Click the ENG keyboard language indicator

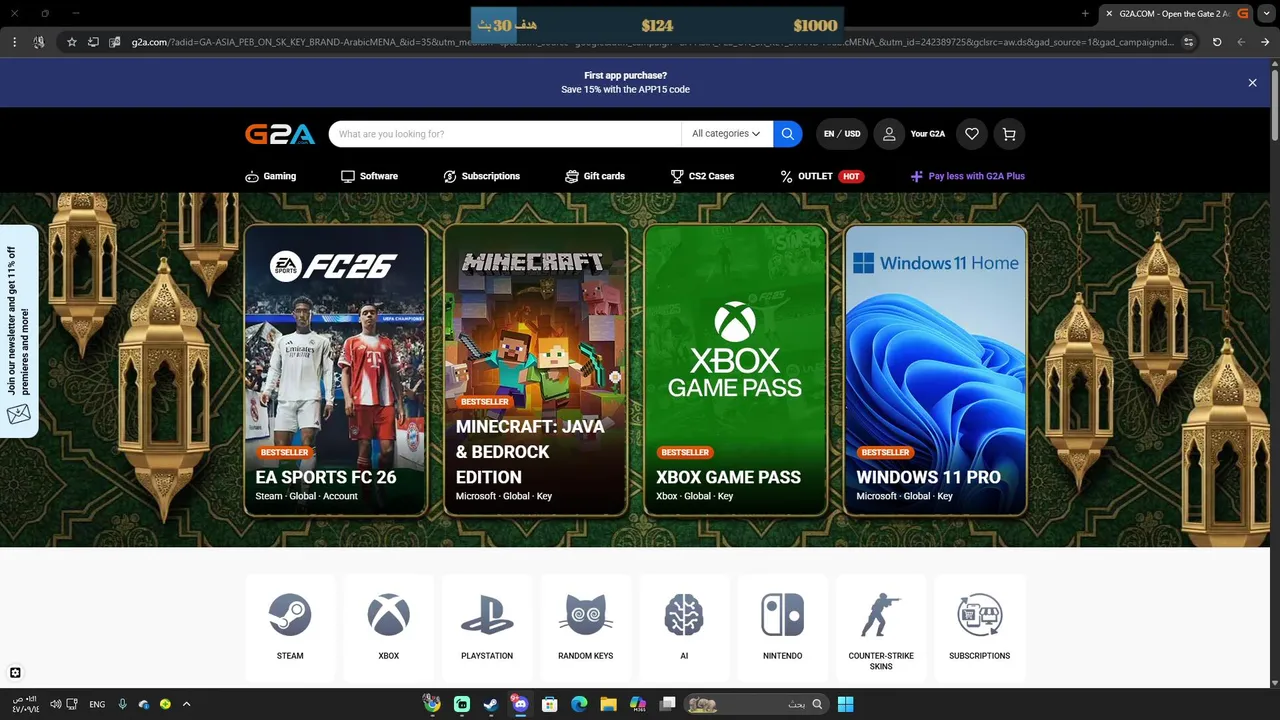coord(97,704)
